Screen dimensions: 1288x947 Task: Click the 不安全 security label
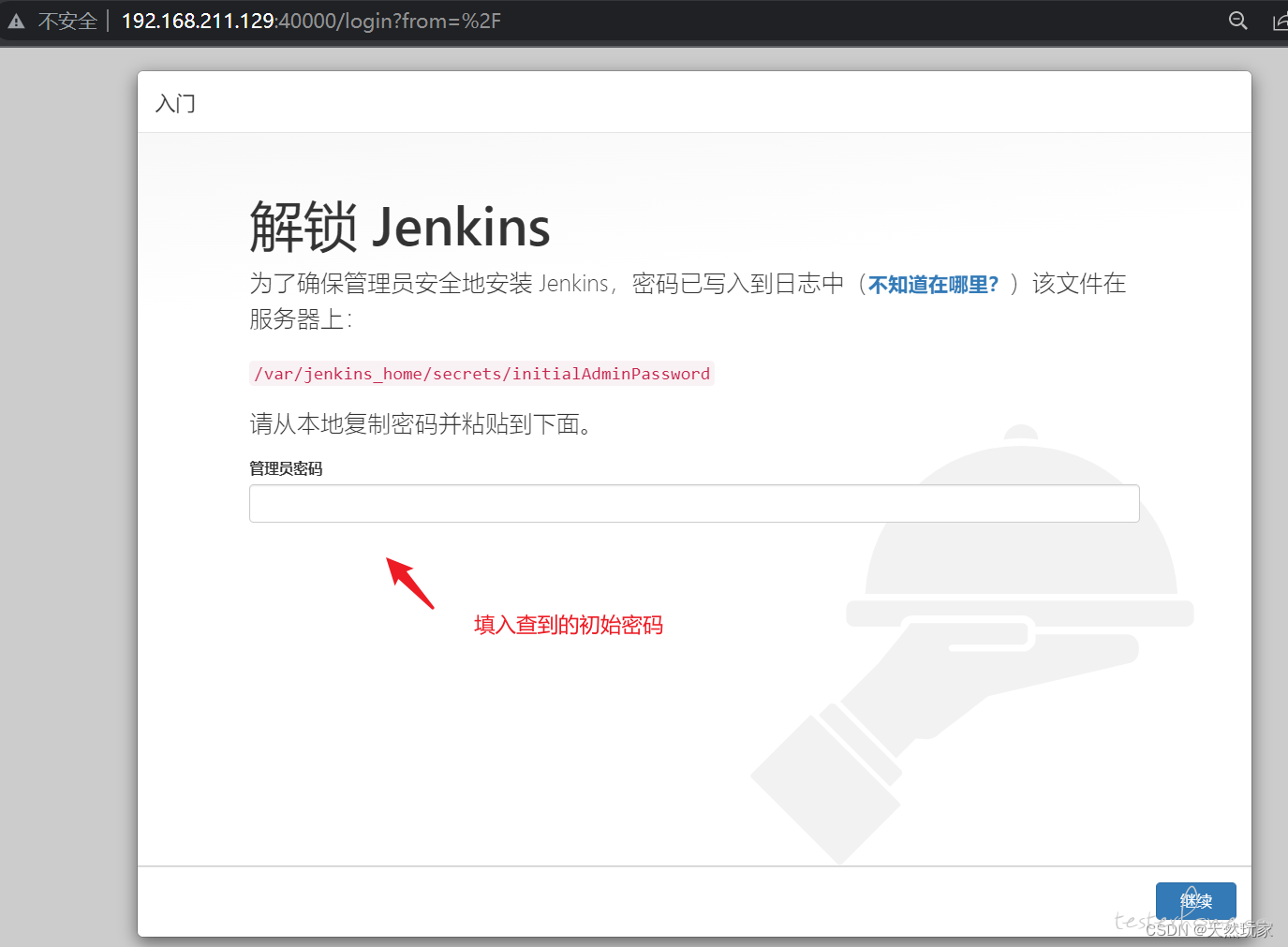coord(67,21)
